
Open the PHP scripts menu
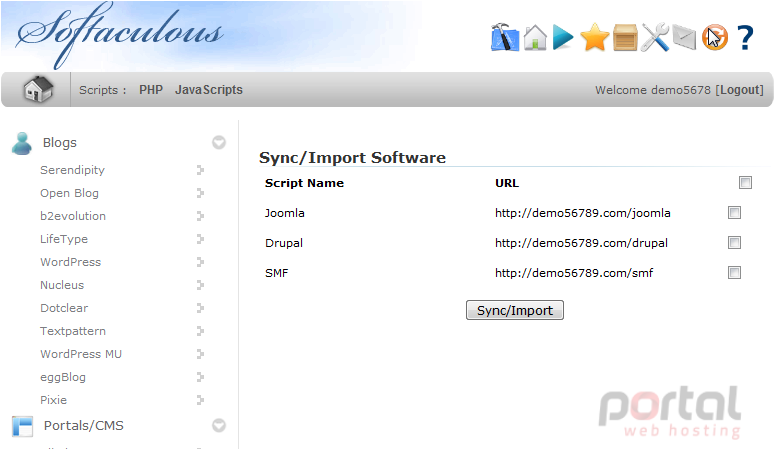click(151, 90)
